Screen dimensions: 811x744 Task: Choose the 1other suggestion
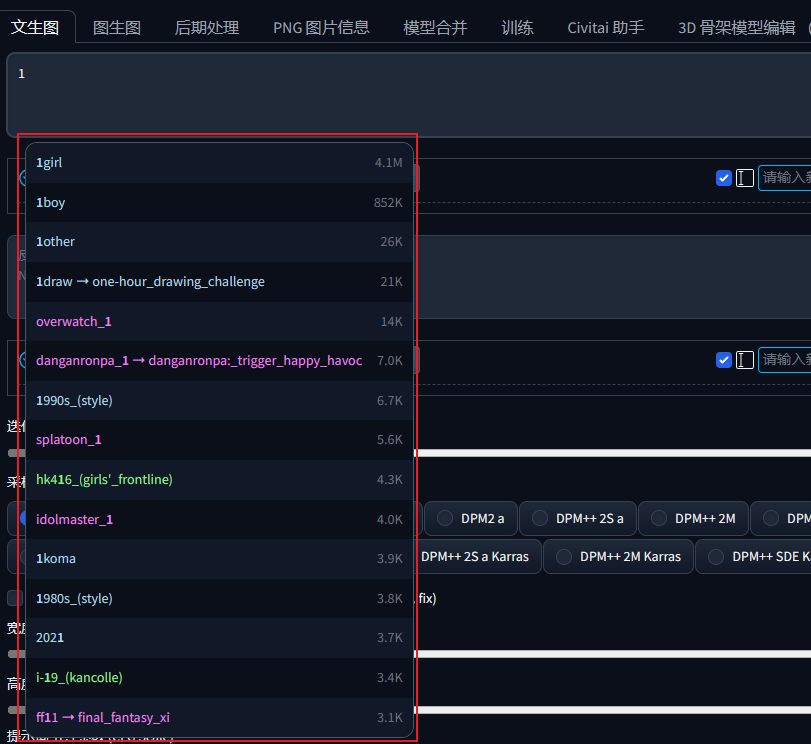[x=219, y=242]
